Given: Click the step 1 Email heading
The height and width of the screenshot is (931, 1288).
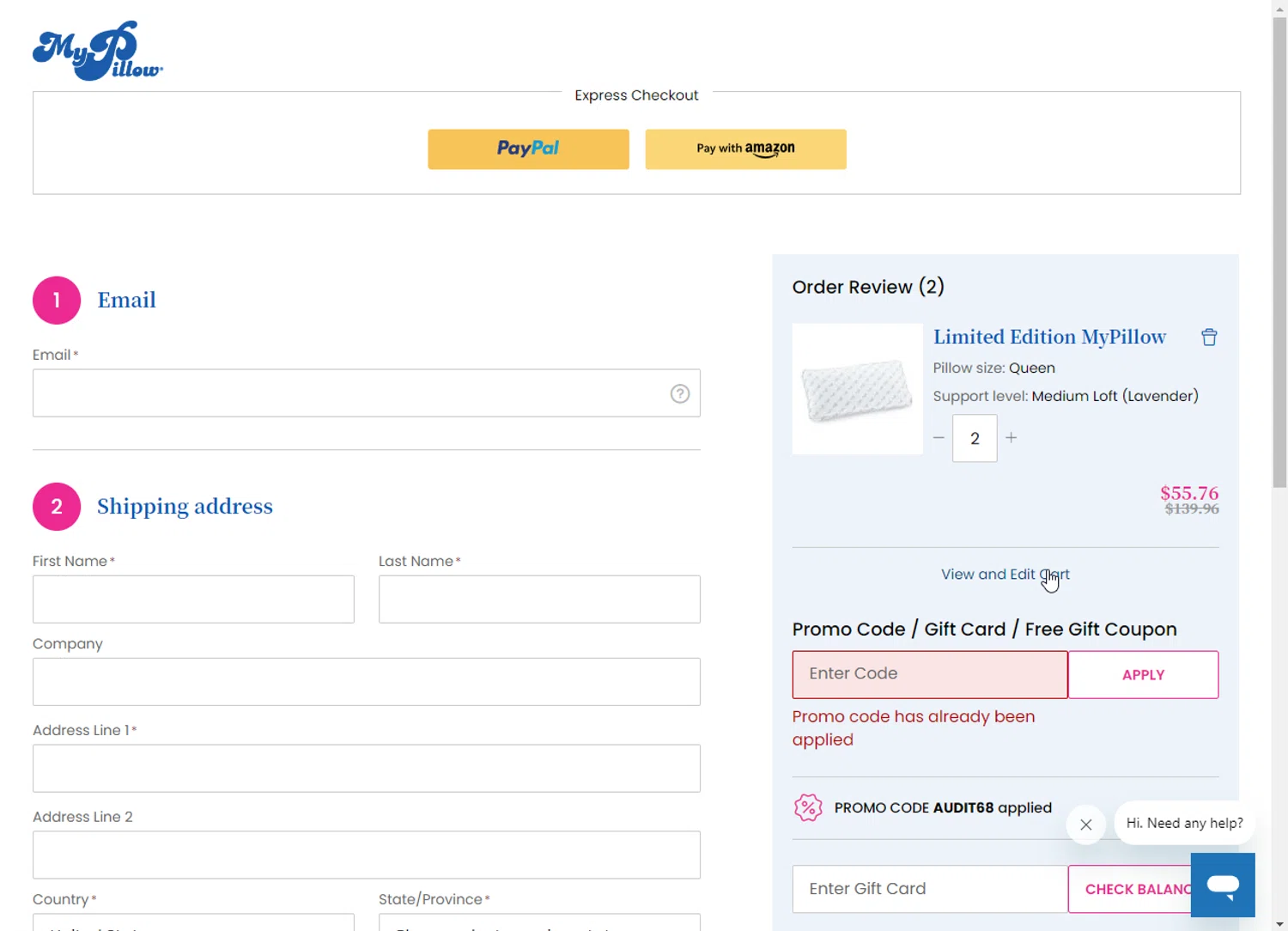Looking at the screenshot, I should point(126,300).
